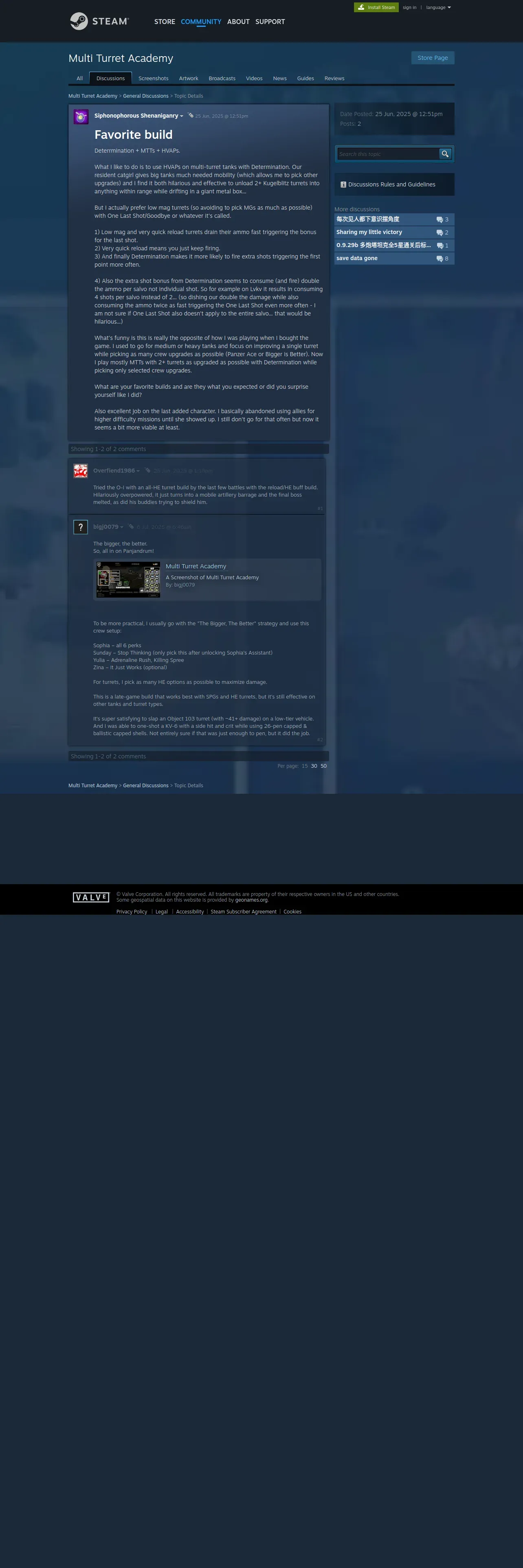Open the language dropdown
The height and width of the screenshot is (1568, 523).
438,7
